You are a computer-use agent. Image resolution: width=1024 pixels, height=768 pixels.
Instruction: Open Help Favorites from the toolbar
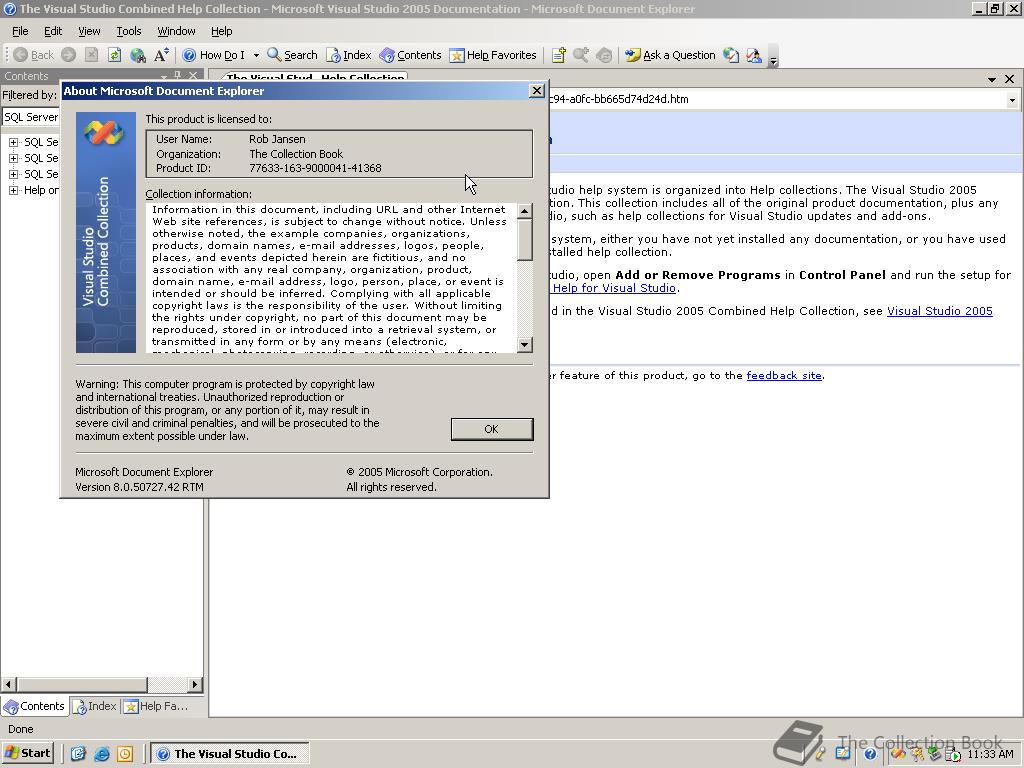coord(493,56)
